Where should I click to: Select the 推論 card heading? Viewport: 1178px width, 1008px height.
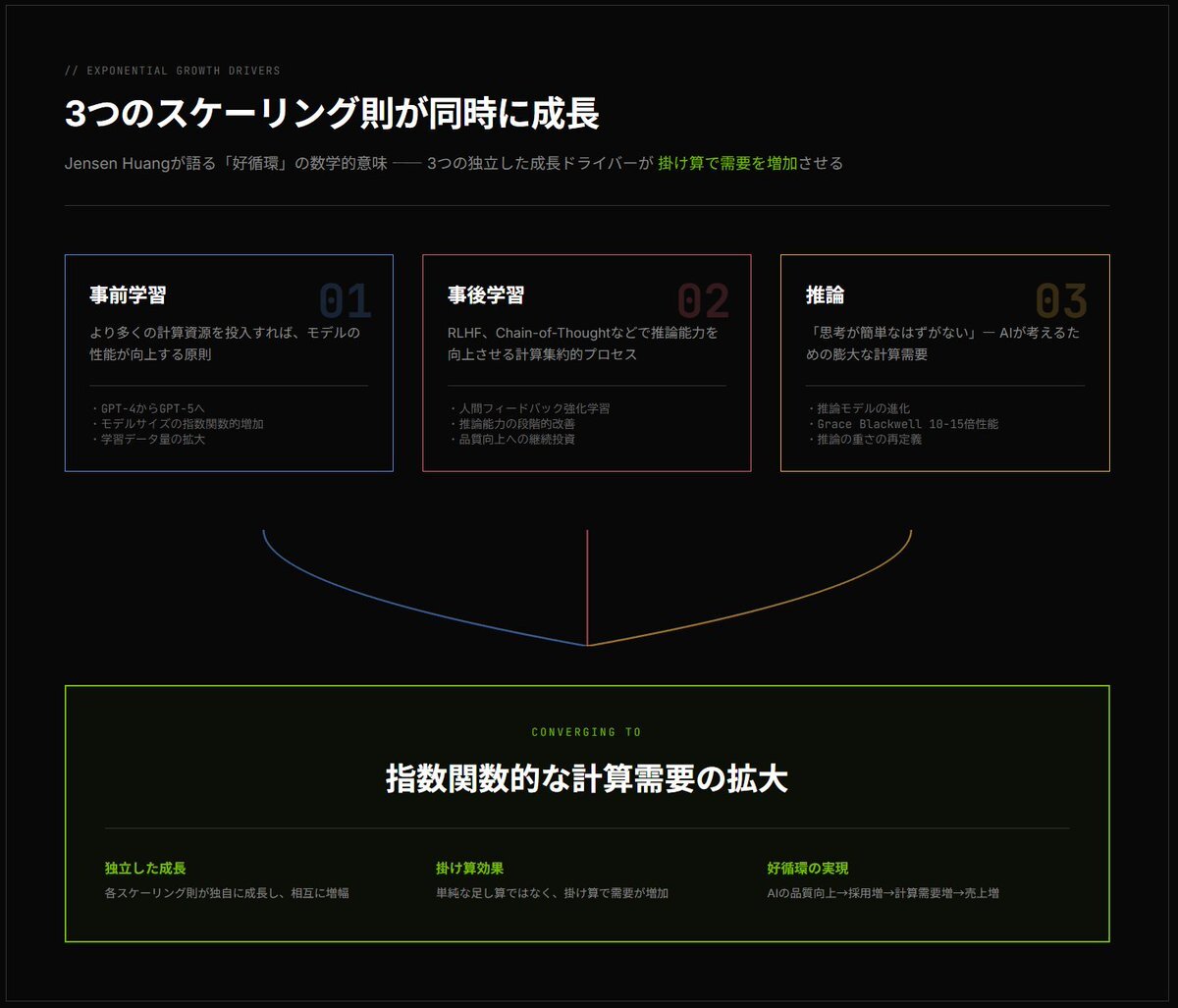point(825,295)
